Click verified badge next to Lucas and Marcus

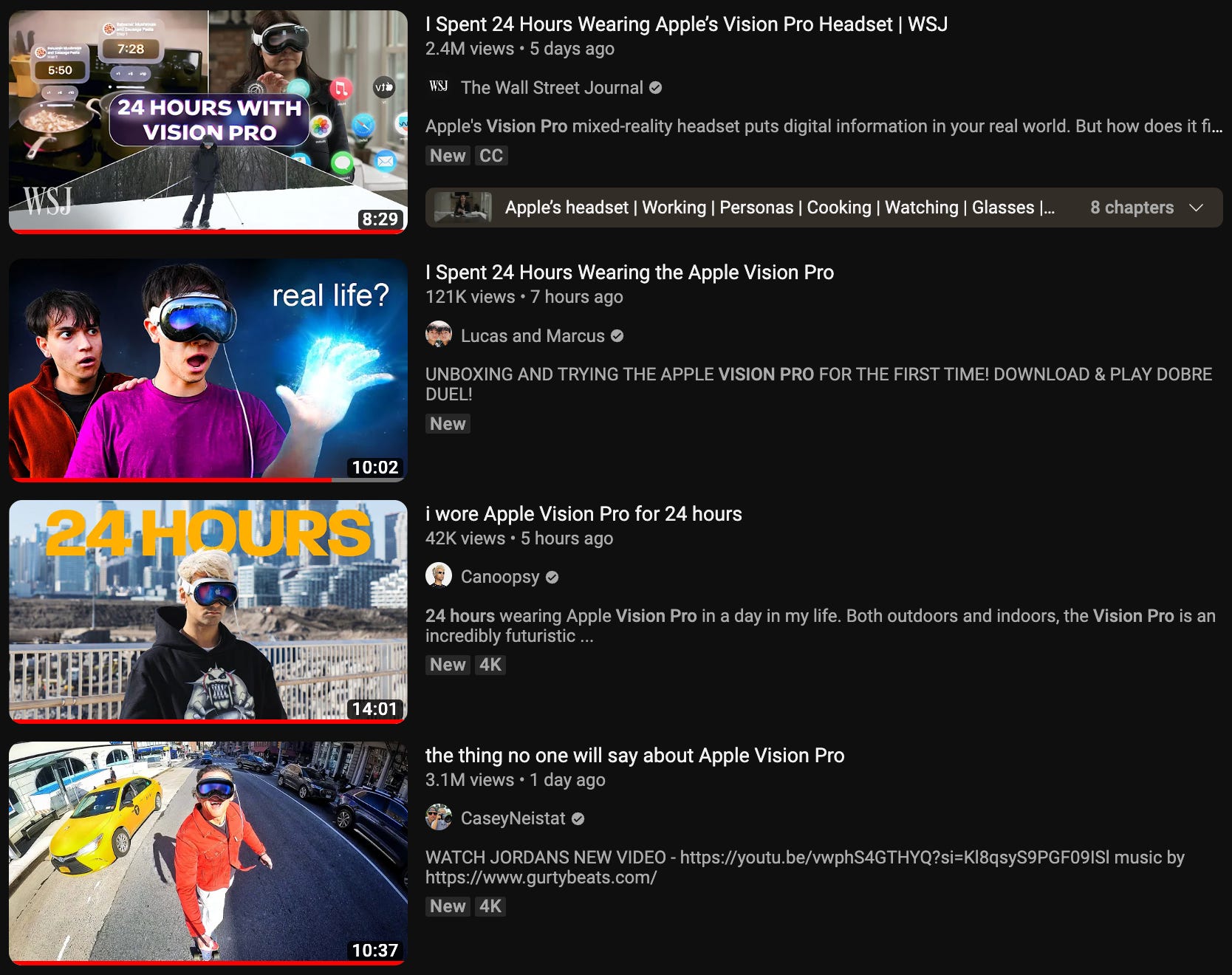click(x=617, y=336)
